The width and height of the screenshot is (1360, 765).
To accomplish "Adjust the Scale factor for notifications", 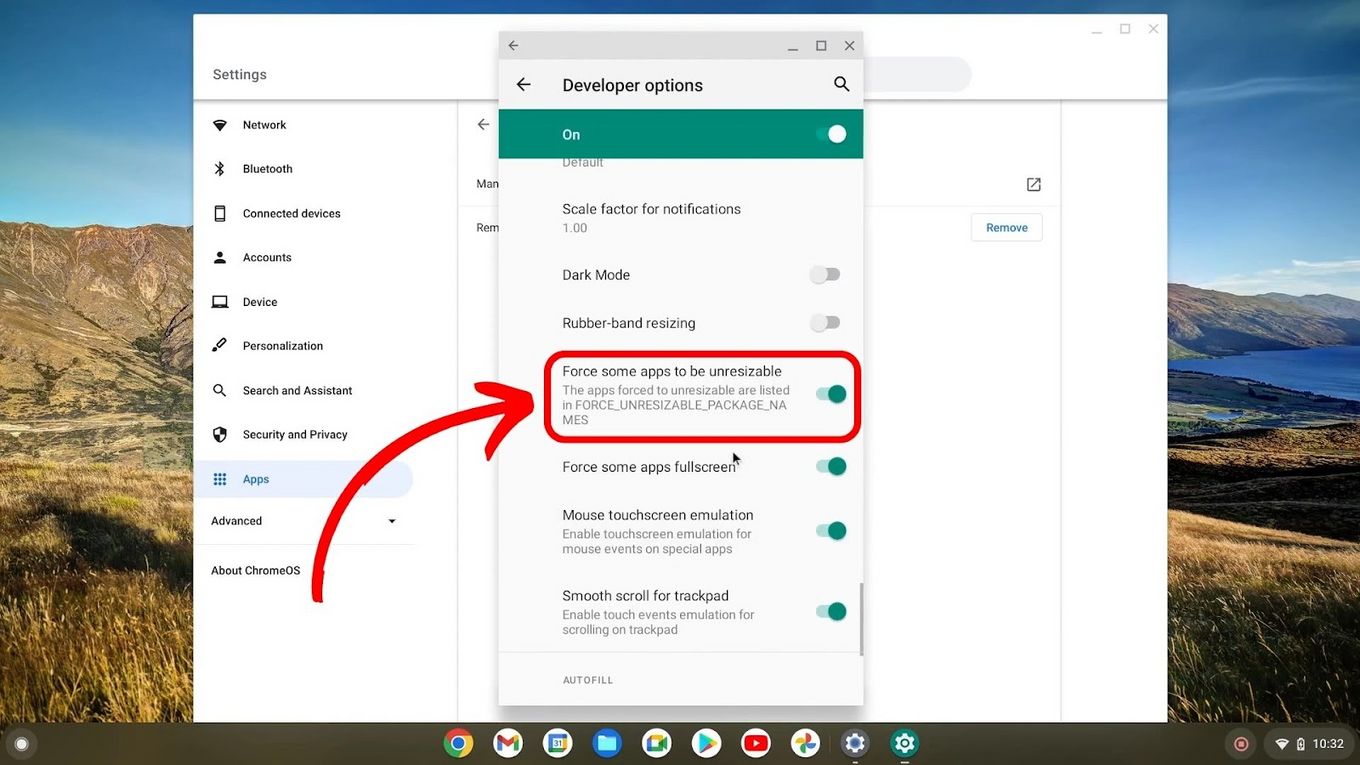I will 651,217.
